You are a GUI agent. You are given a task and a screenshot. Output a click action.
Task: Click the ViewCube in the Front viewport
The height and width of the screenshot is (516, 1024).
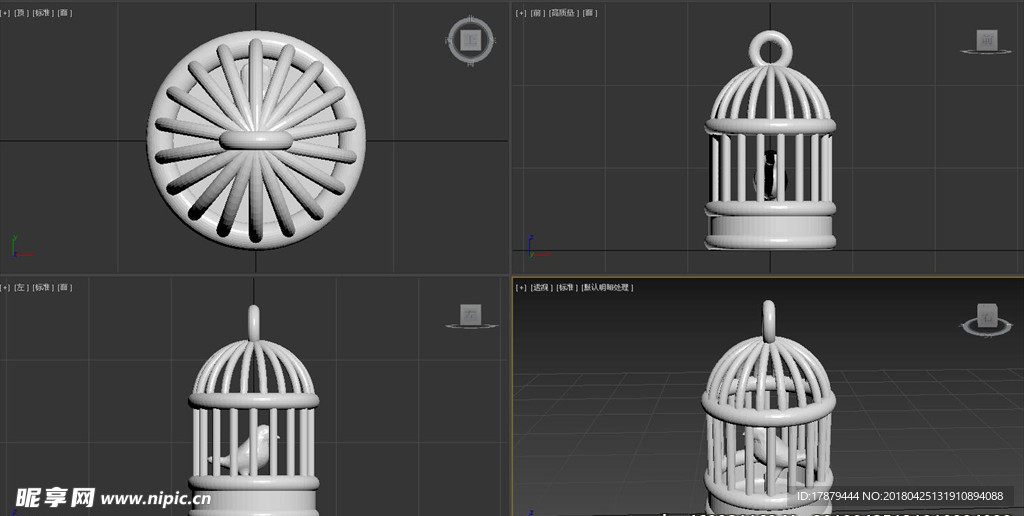[986, 40]
